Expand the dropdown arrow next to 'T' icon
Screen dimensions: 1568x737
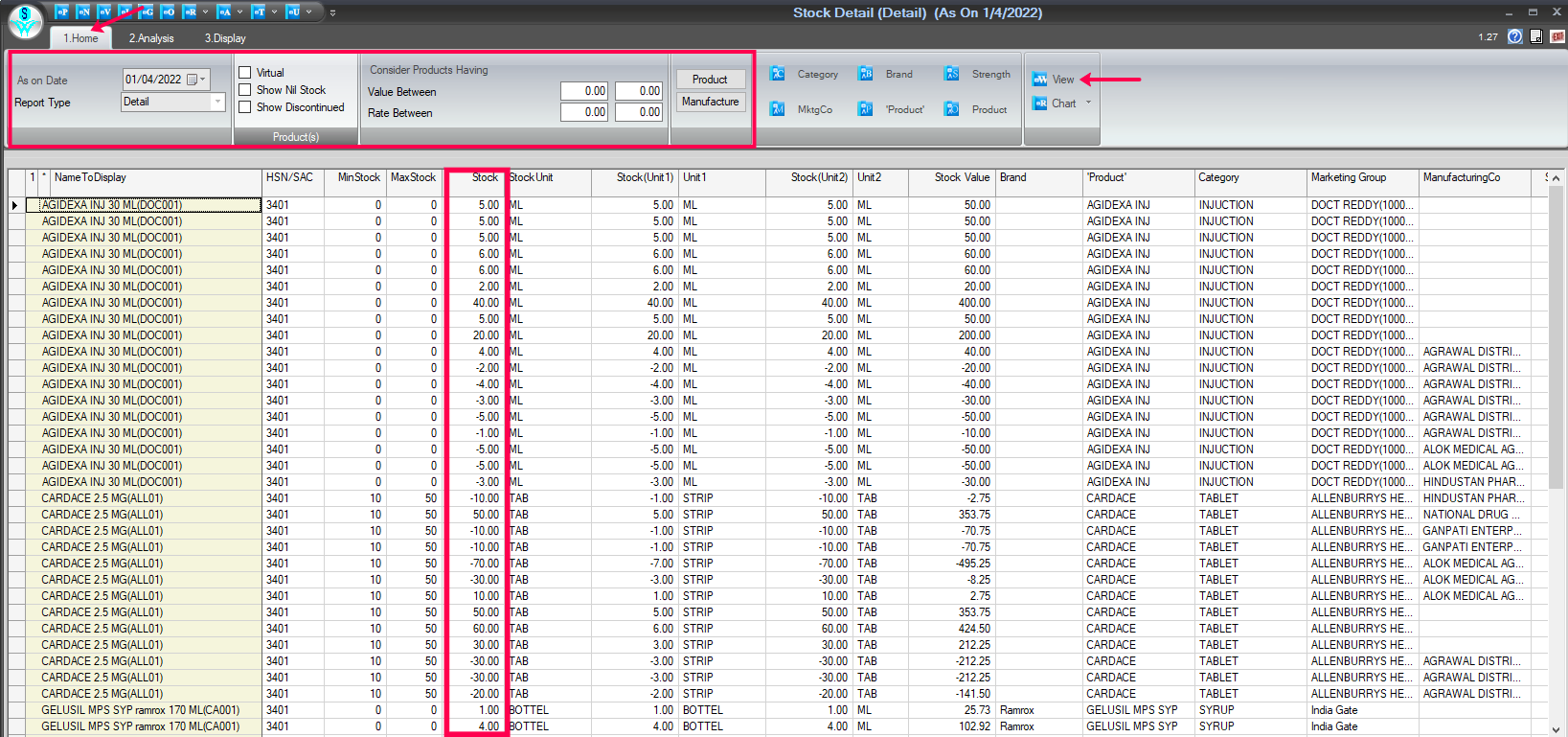pos(274,12)
